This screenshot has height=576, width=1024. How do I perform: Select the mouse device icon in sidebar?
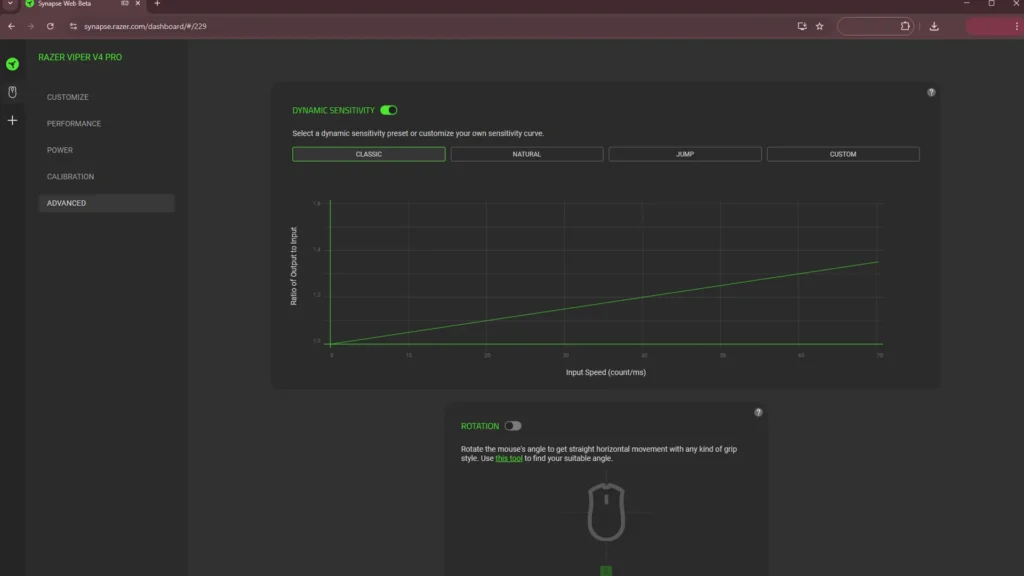[12, 92]
